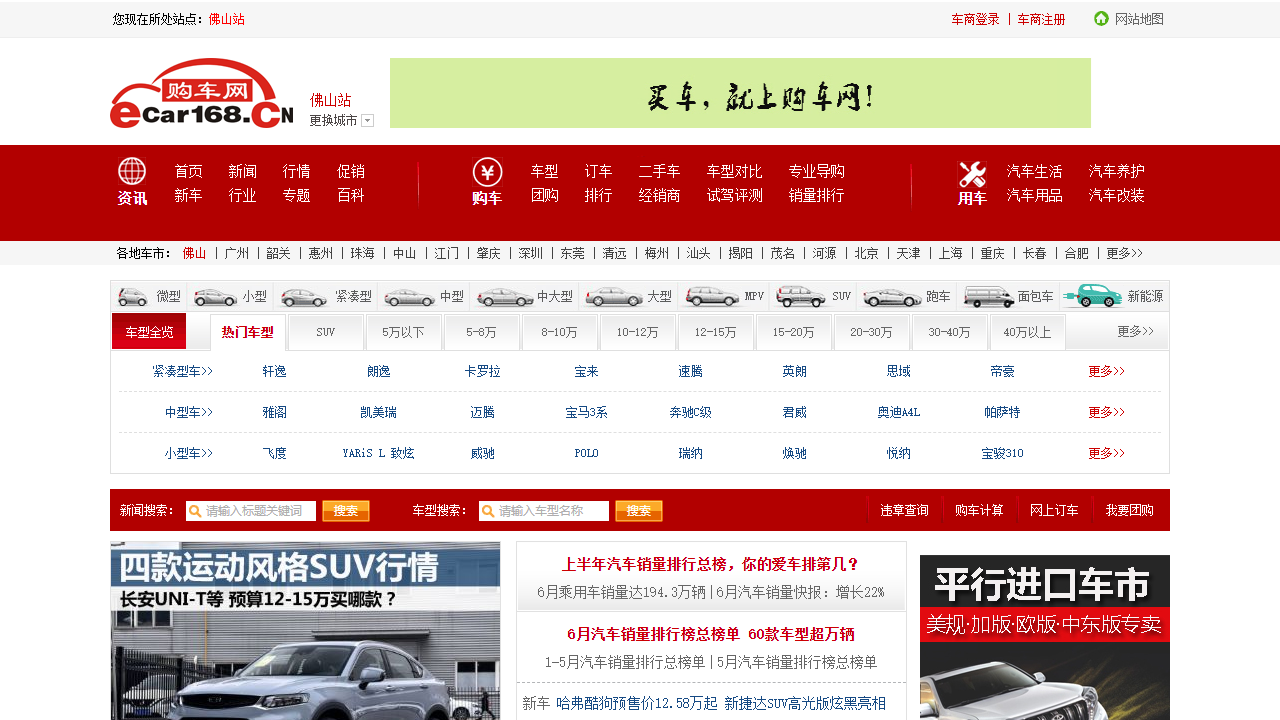Click the globe 资讯 icon
This screenshot has width=1280, height=720.
(132, 171)
